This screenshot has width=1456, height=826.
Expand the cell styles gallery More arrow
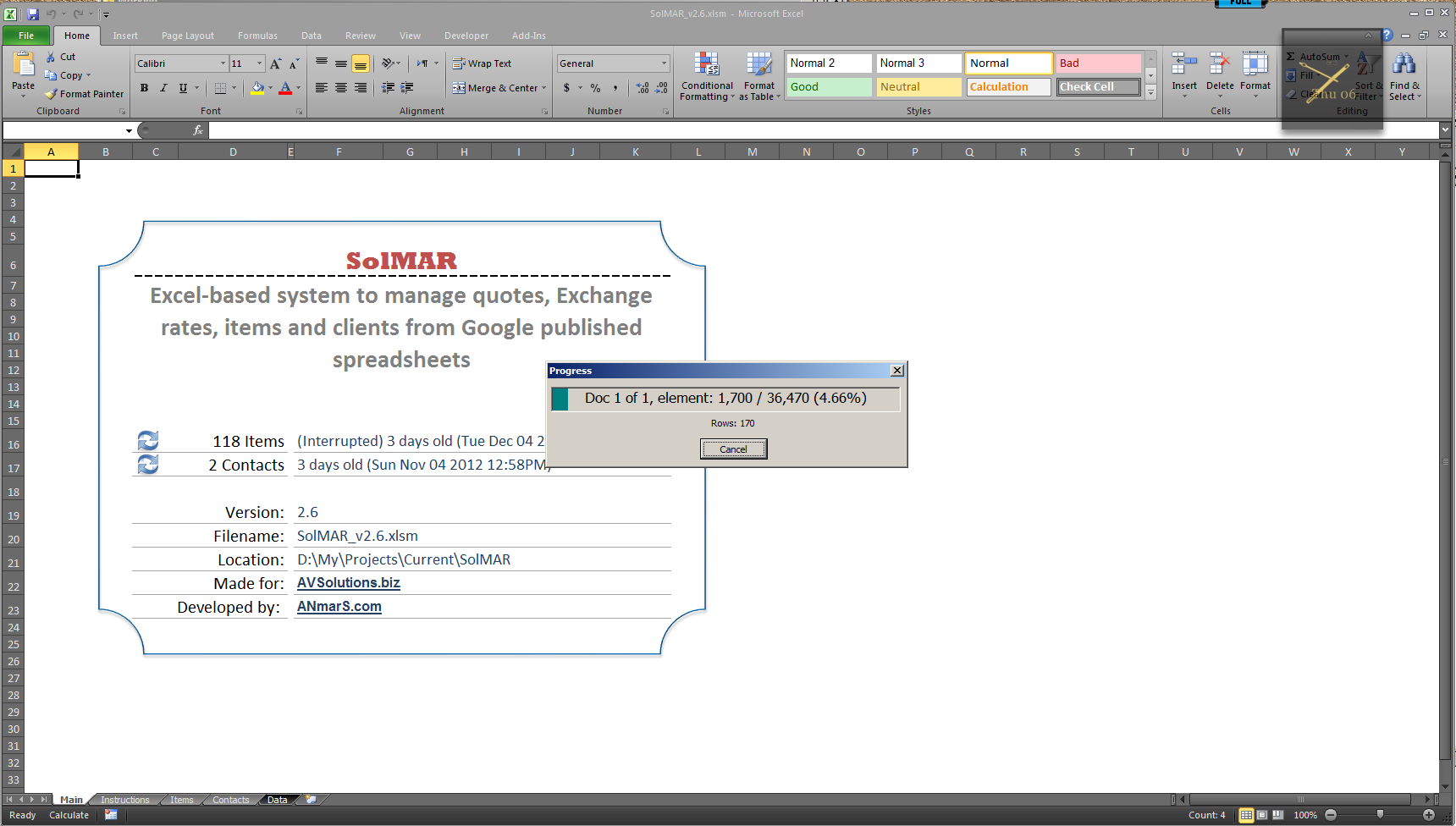click(x=1150, y=93)
